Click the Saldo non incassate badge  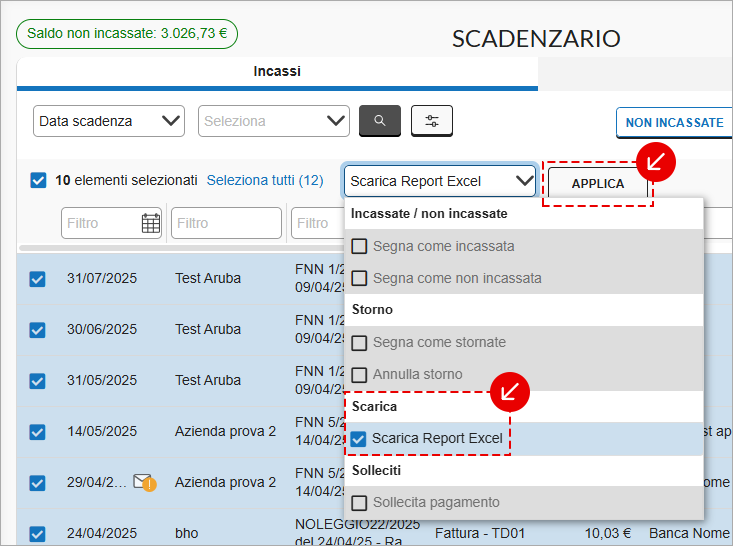127,34
